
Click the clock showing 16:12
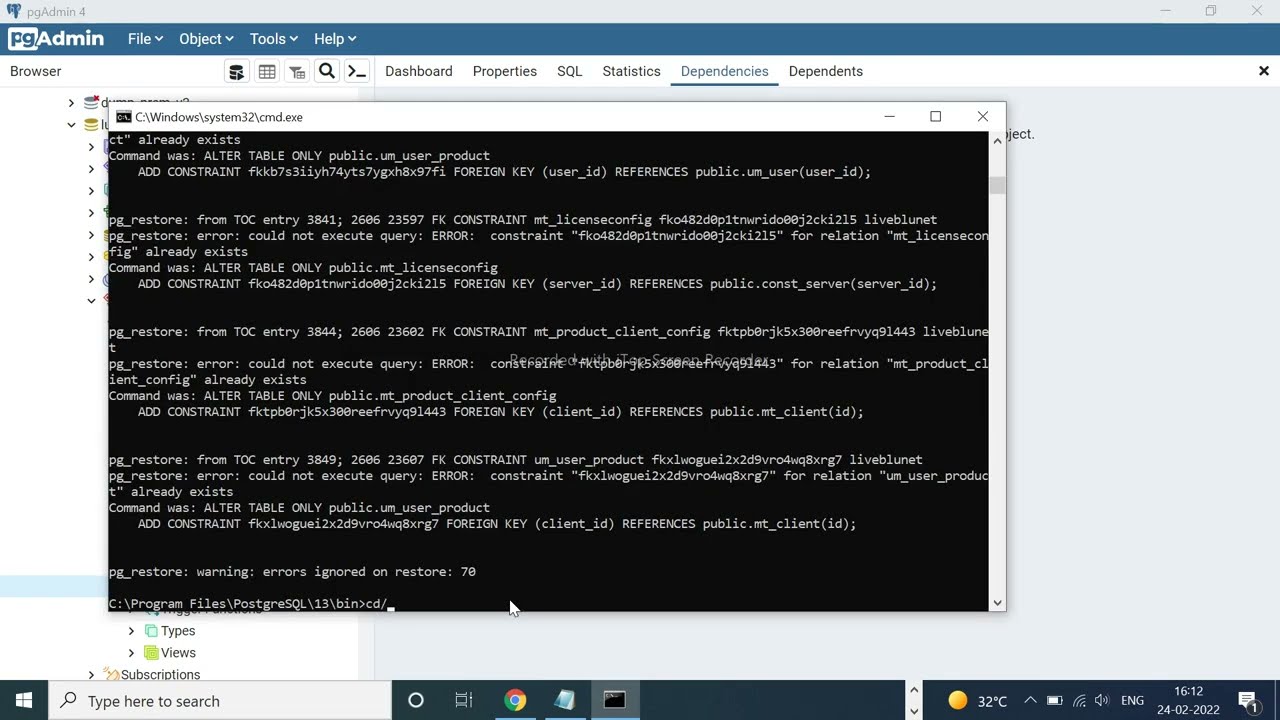coord(1189,691)
